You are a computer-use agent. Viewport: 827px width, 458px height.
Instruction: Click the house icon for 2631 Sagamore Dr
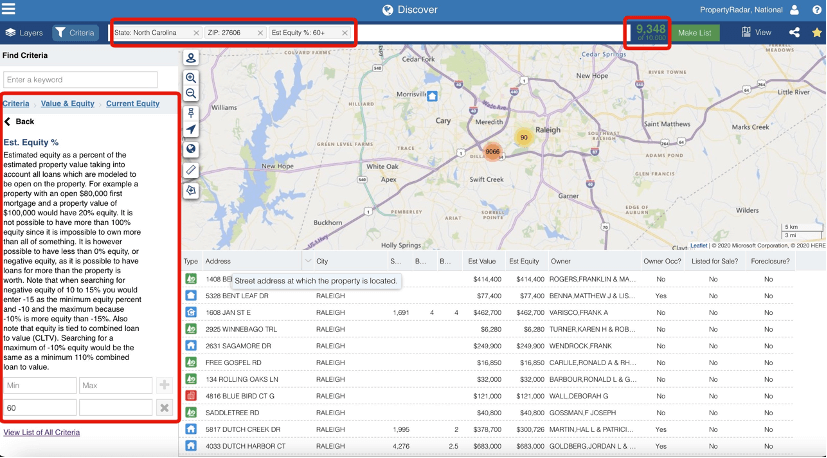191,346
